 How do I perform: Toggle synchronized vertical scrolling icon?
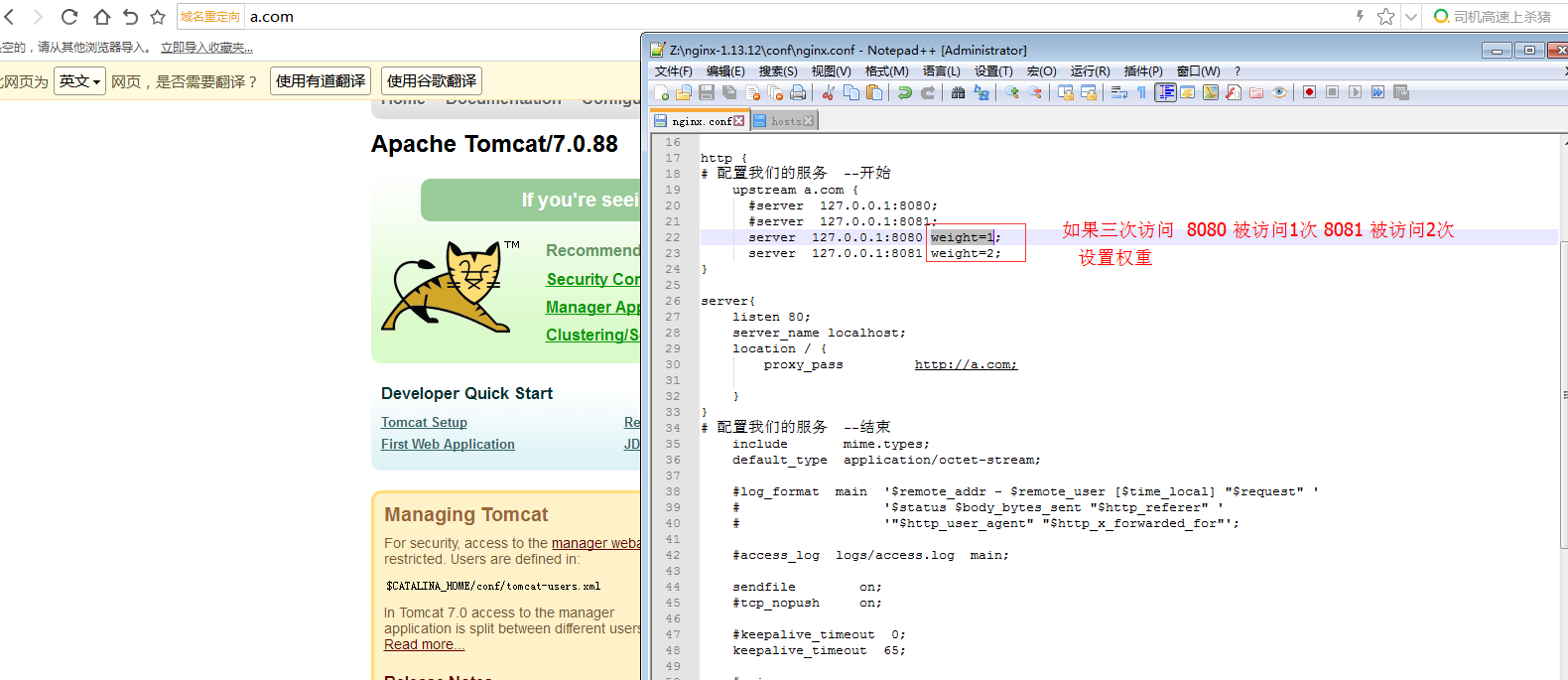tap(1065, 92)
